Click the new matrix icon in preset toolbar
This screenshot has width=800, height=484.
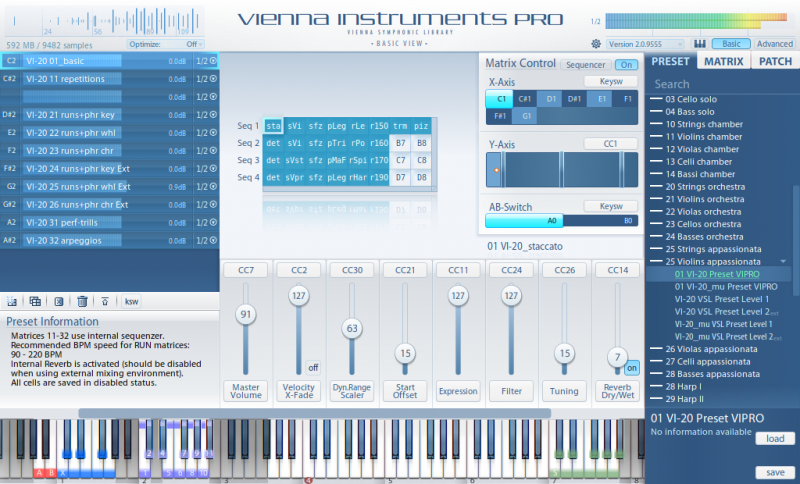[x=11, y=301]
